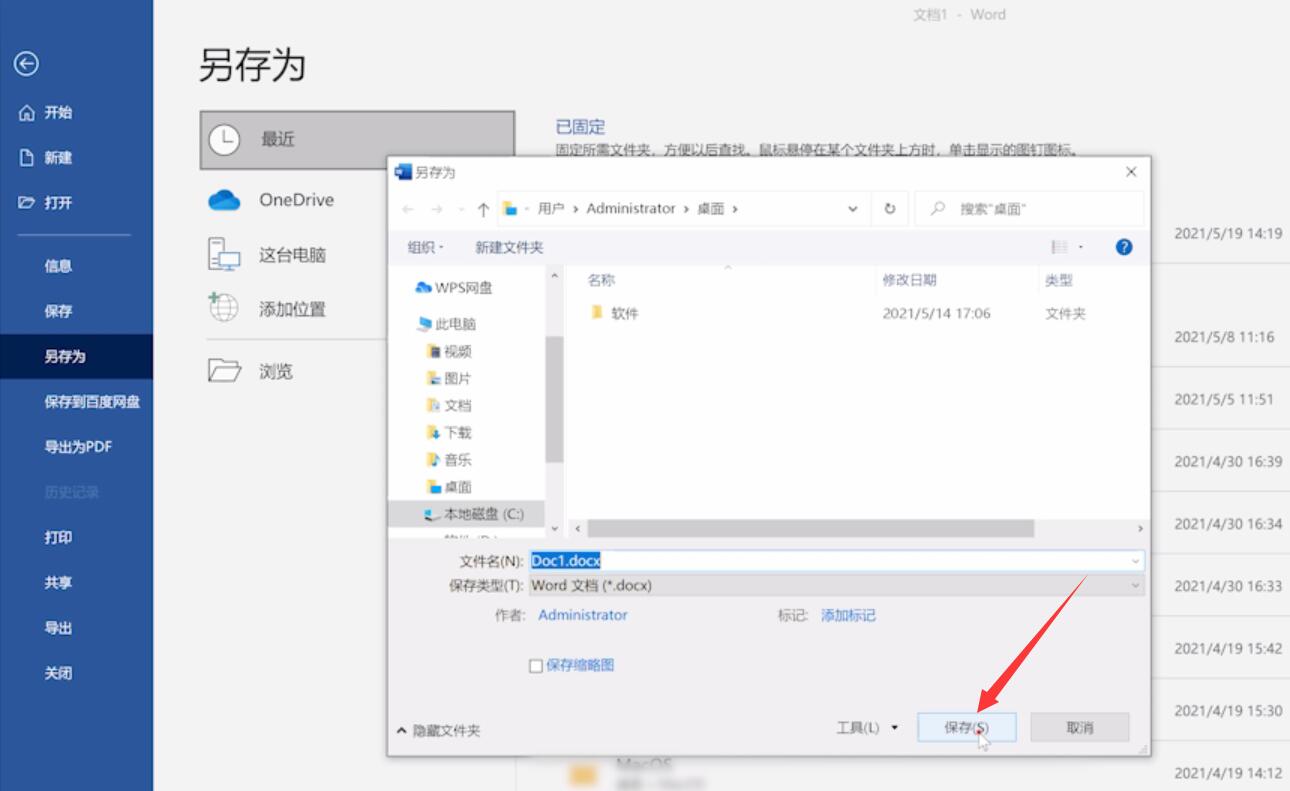The image size is (1290, 791).
Task: Click the 作者 Administrator link
Action: tap(583, 615)
